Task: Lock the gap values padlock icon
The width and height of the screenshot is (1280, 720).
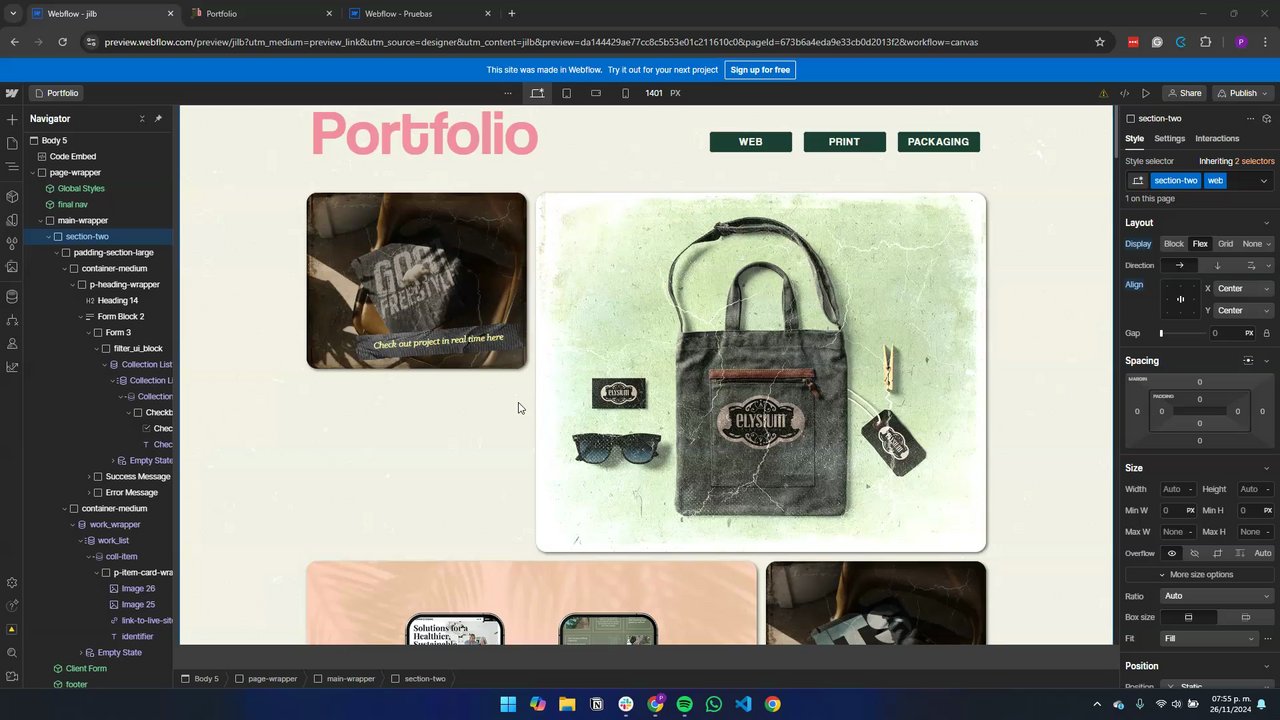Action: [x=1266, y=333]
